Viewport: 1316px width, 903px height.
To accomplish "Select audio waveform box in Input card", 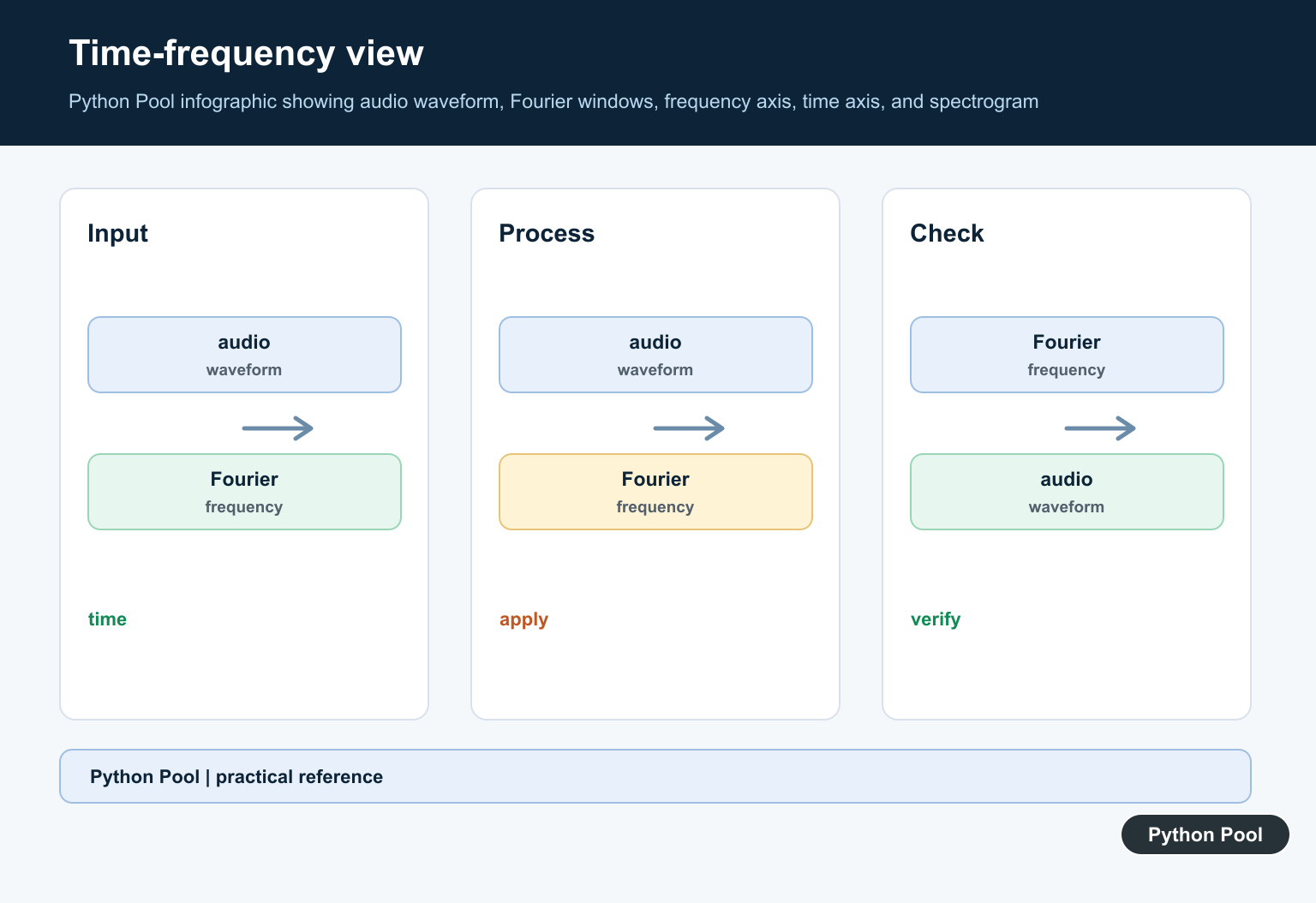I will (x=244, y=355).
